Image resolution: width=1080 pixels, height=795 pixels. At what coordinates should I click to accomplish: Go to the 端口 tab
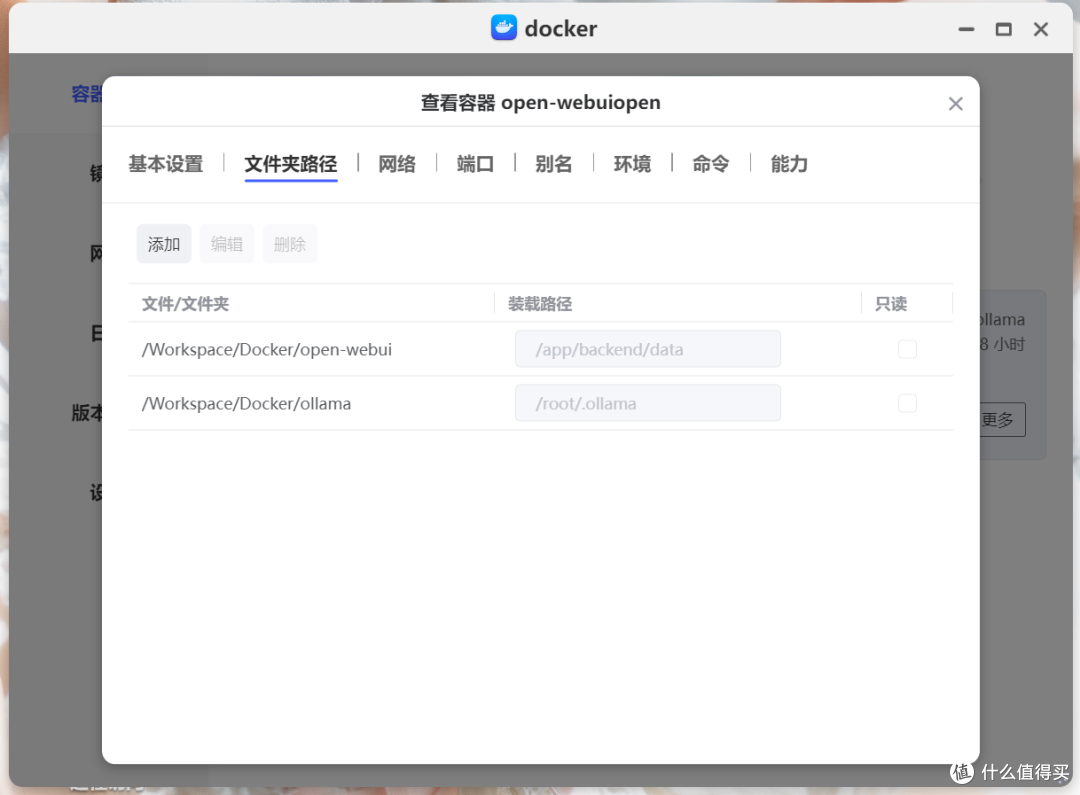475,164
